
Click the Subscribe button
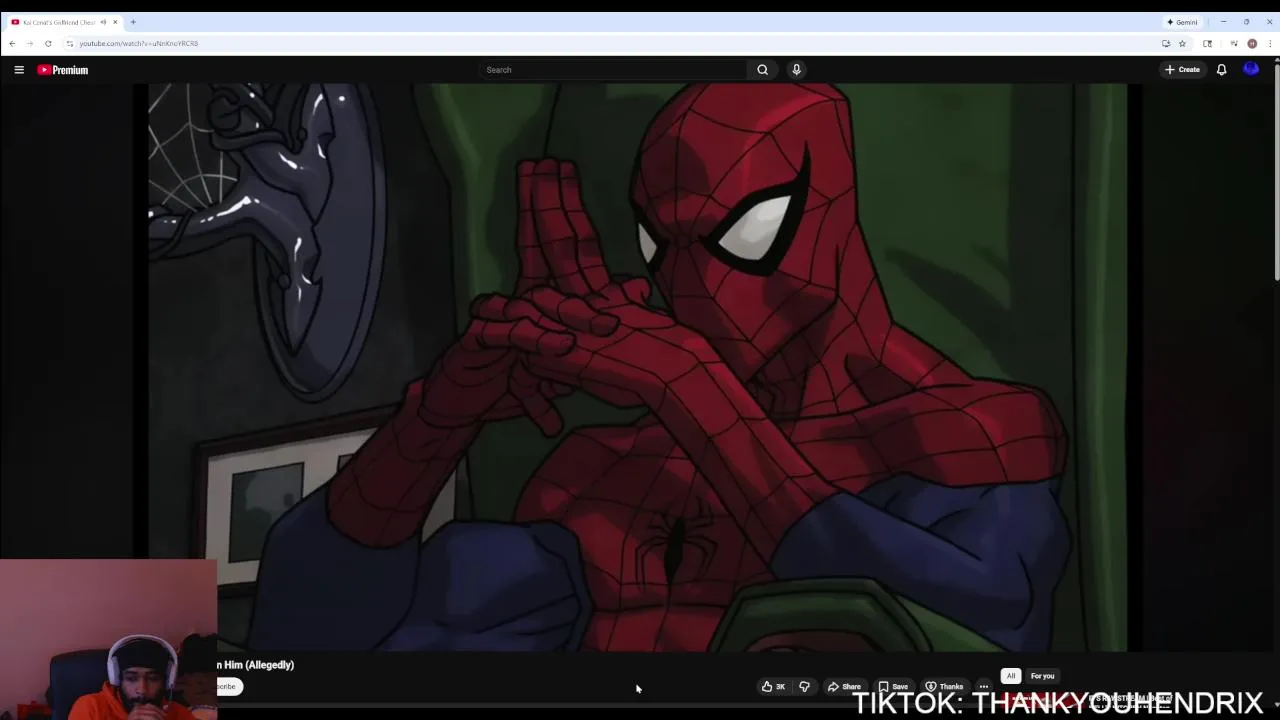tap(229, 687)
